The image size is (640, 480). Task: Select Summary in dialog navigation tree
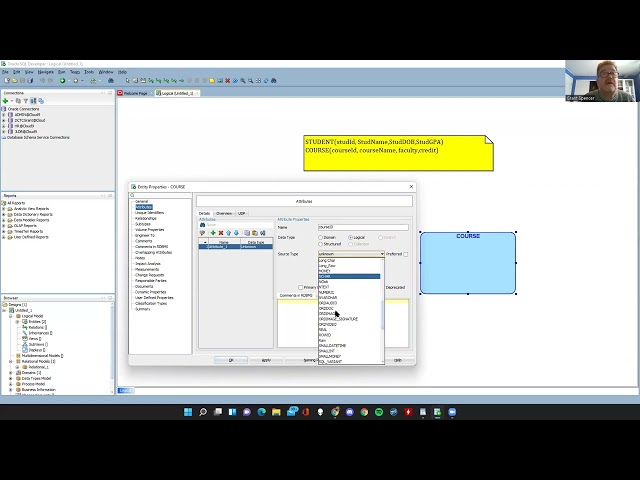point(142,309)
